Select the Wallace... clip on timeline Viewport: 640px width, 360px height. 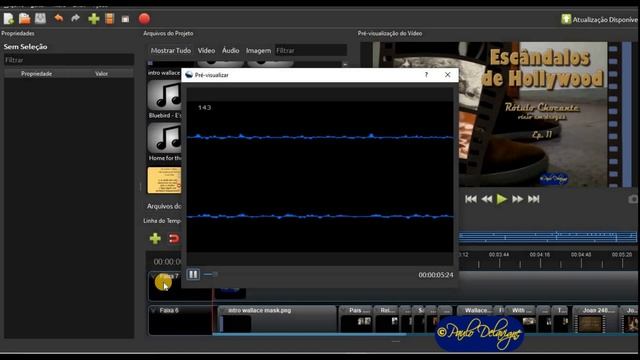coord(475,320)
